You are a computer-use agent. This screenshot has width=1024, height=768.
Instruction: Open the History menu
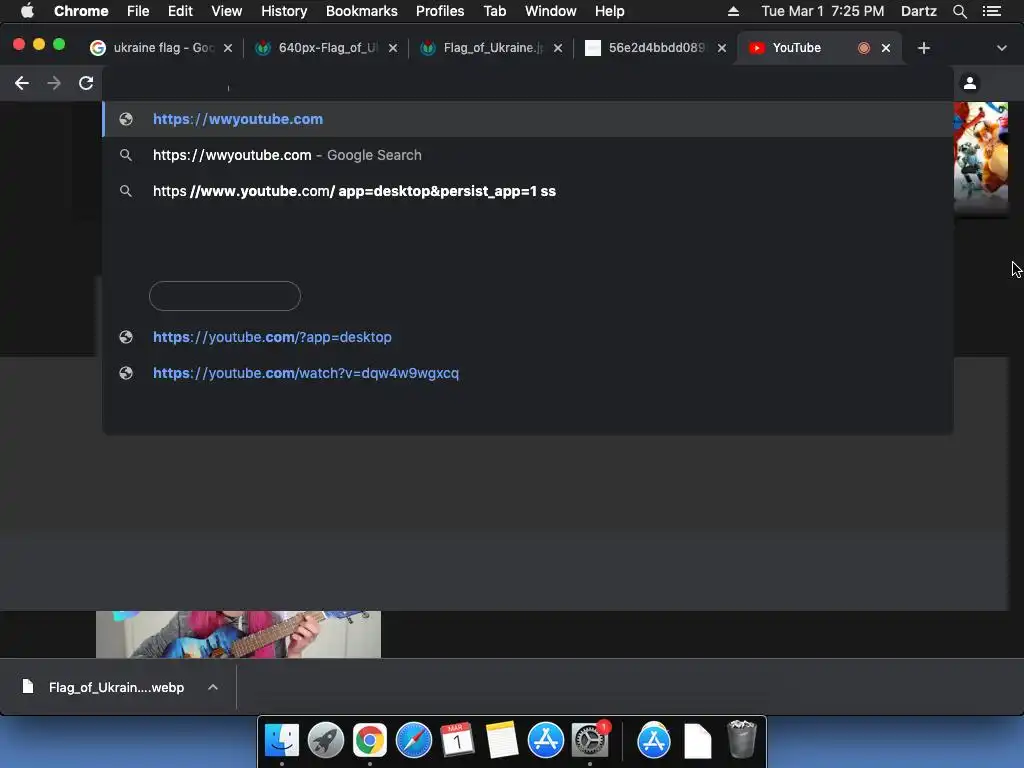[x=284, y=11]
